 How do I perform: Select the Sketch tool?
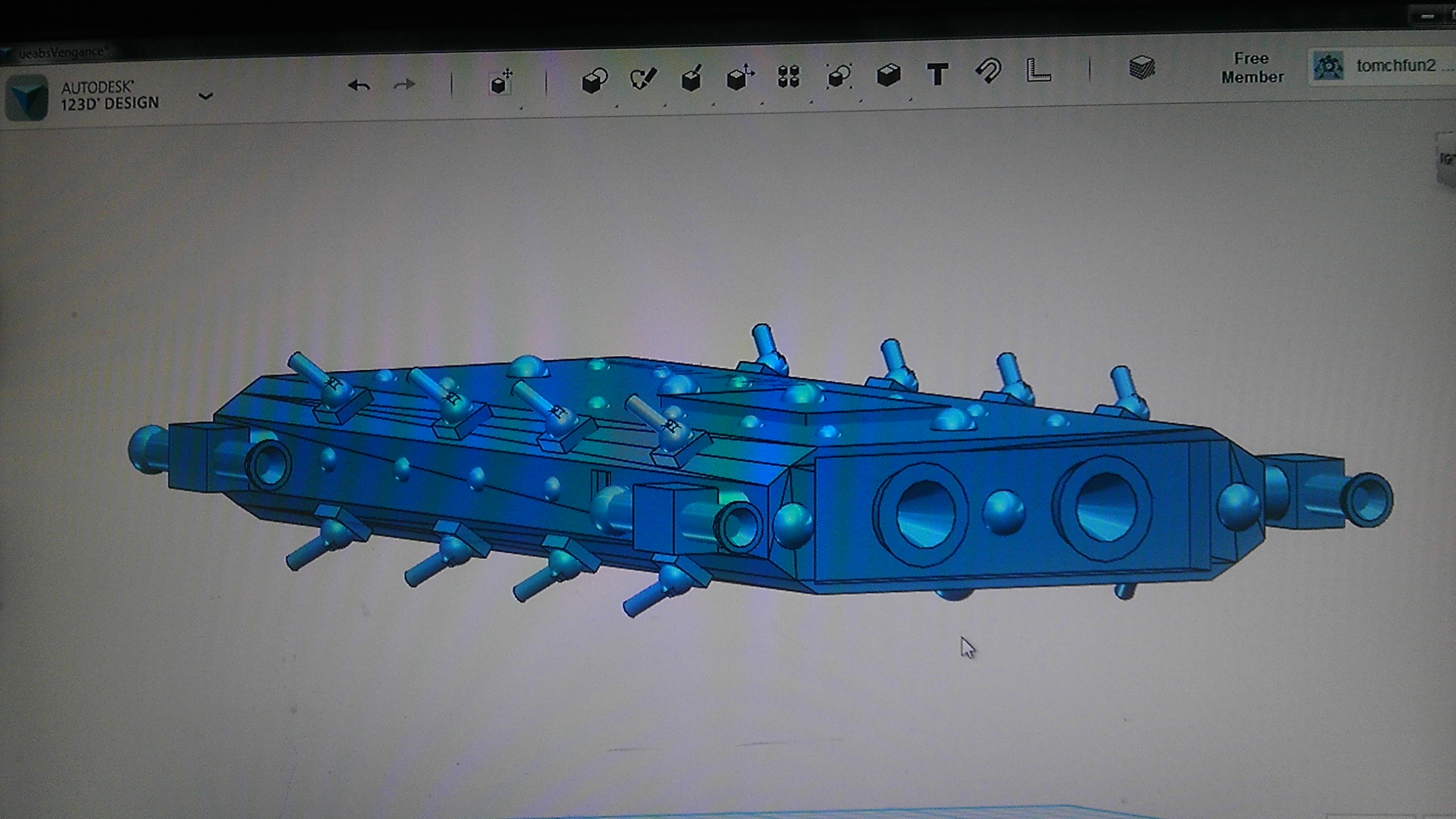click(x=643, y=78)
